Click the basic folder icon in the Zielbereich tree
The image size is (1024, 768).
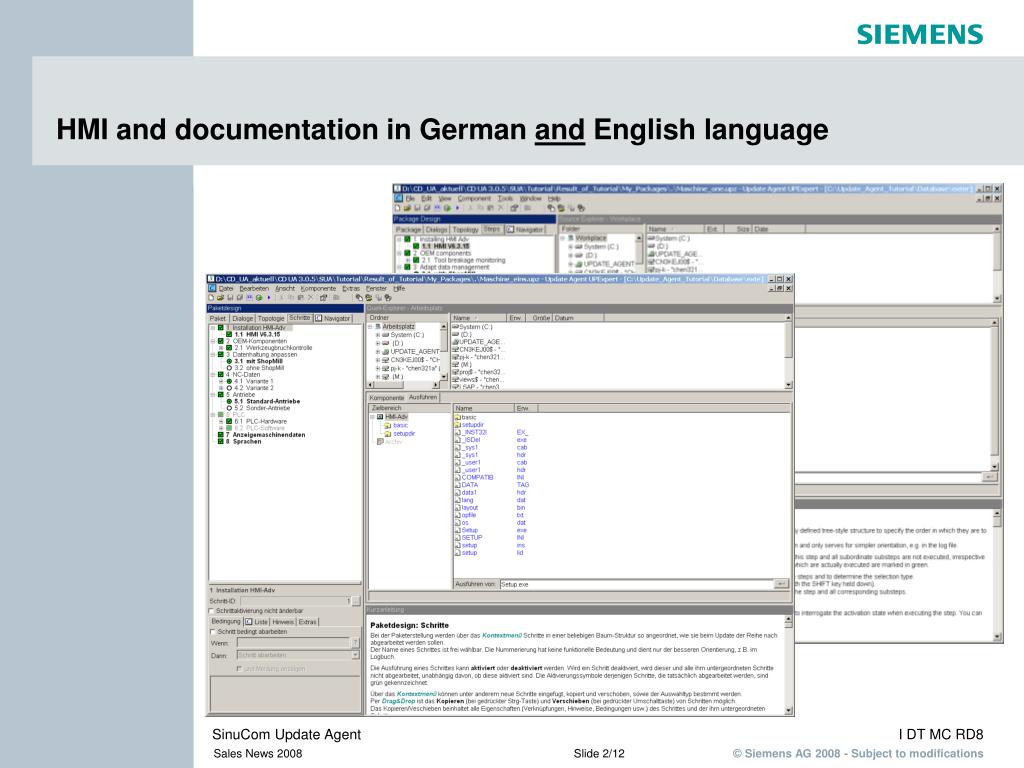pyautogui.click(x=388, y=425)
